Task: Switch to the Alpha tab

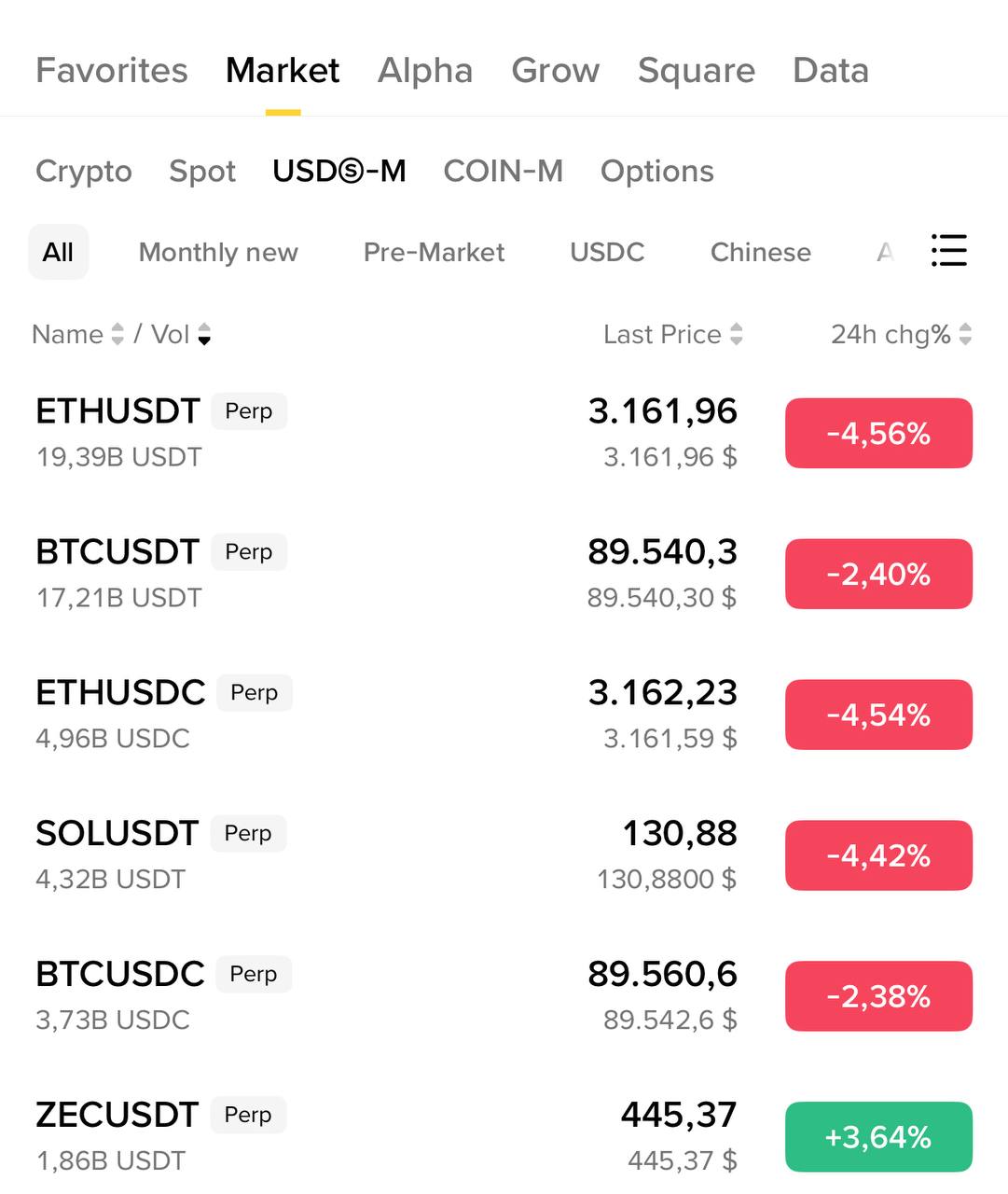Action: coord(425,71)
